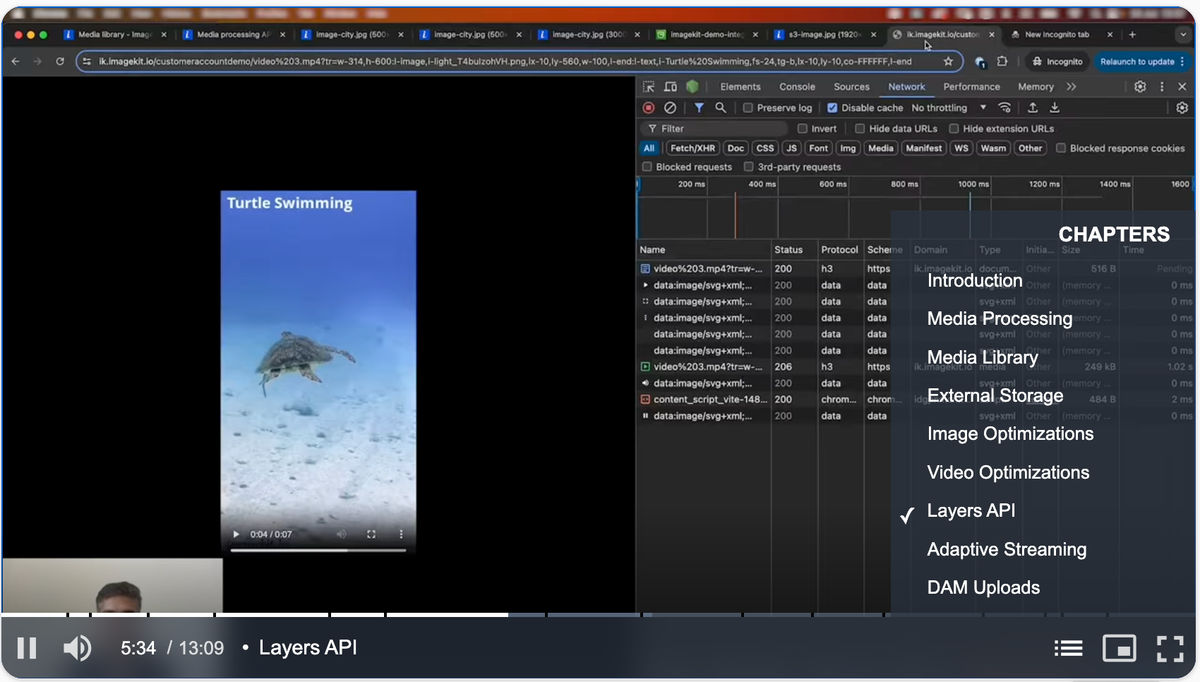Pause the tutorial video
Viewport: 1200px width, 682px height.
pos(27,648)
